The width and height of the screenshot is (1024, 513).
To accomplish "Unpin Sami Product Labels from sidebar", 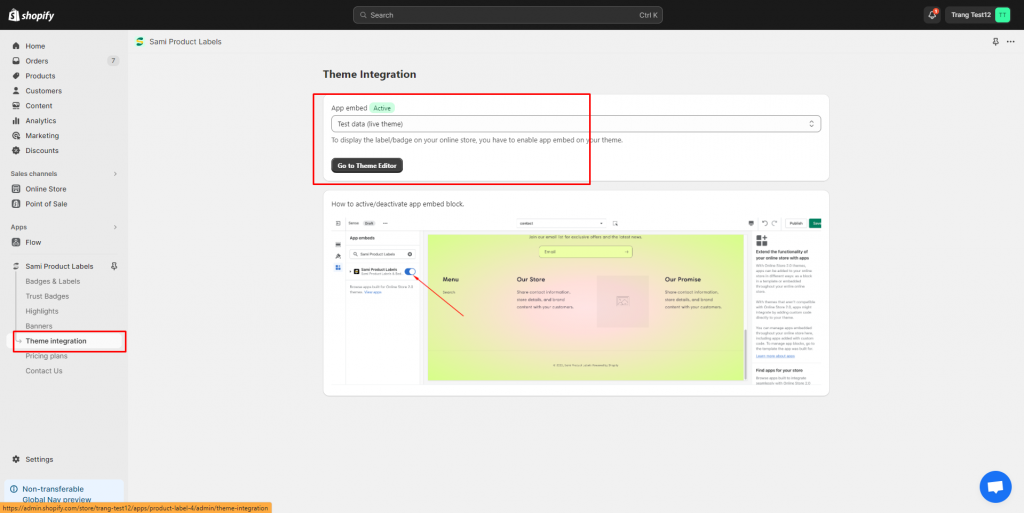I will pyautogui.click(x=114, y=267).
